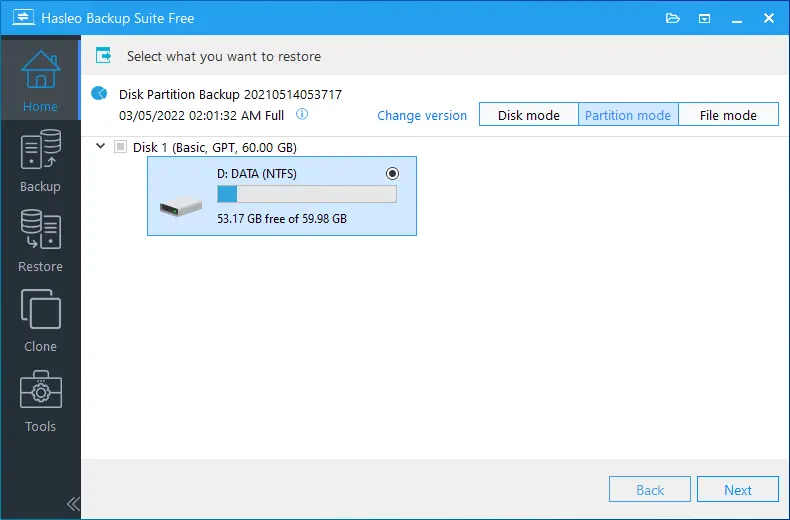Screen dimensions: 790x520
Task: Tick the Disk 1 checkbox
Action: [121, 147]
